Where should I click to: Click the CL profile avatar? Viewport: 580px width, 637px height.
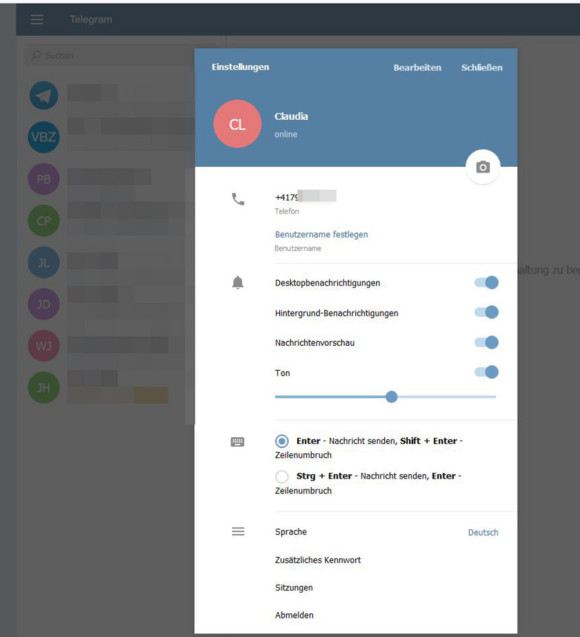pyautogui.click(x=237, y=124)
